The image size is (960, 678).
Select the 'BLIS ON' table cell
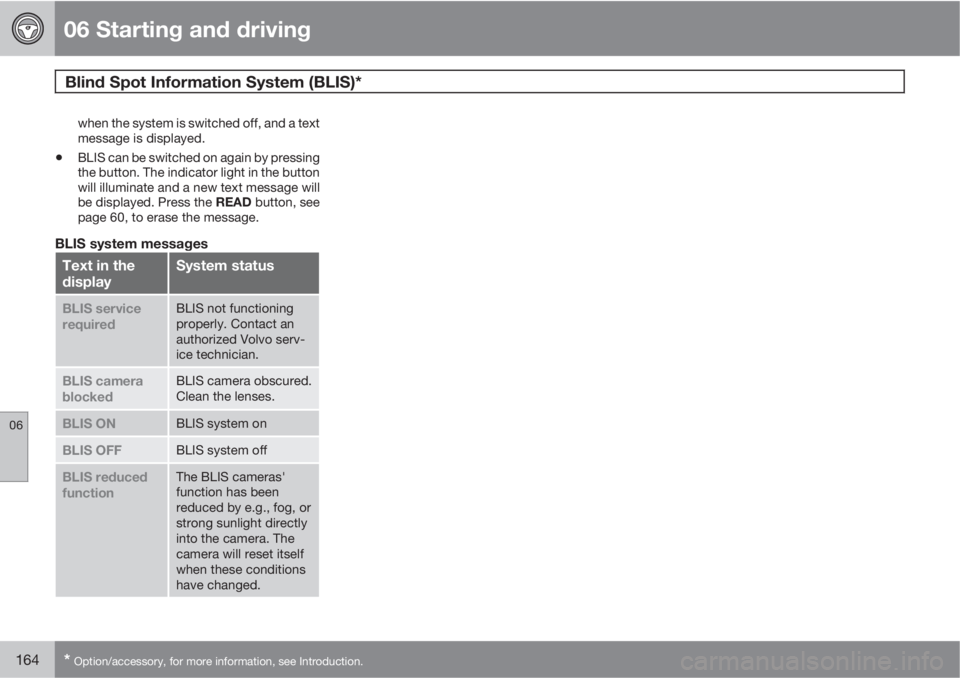[x=111, y=423]
